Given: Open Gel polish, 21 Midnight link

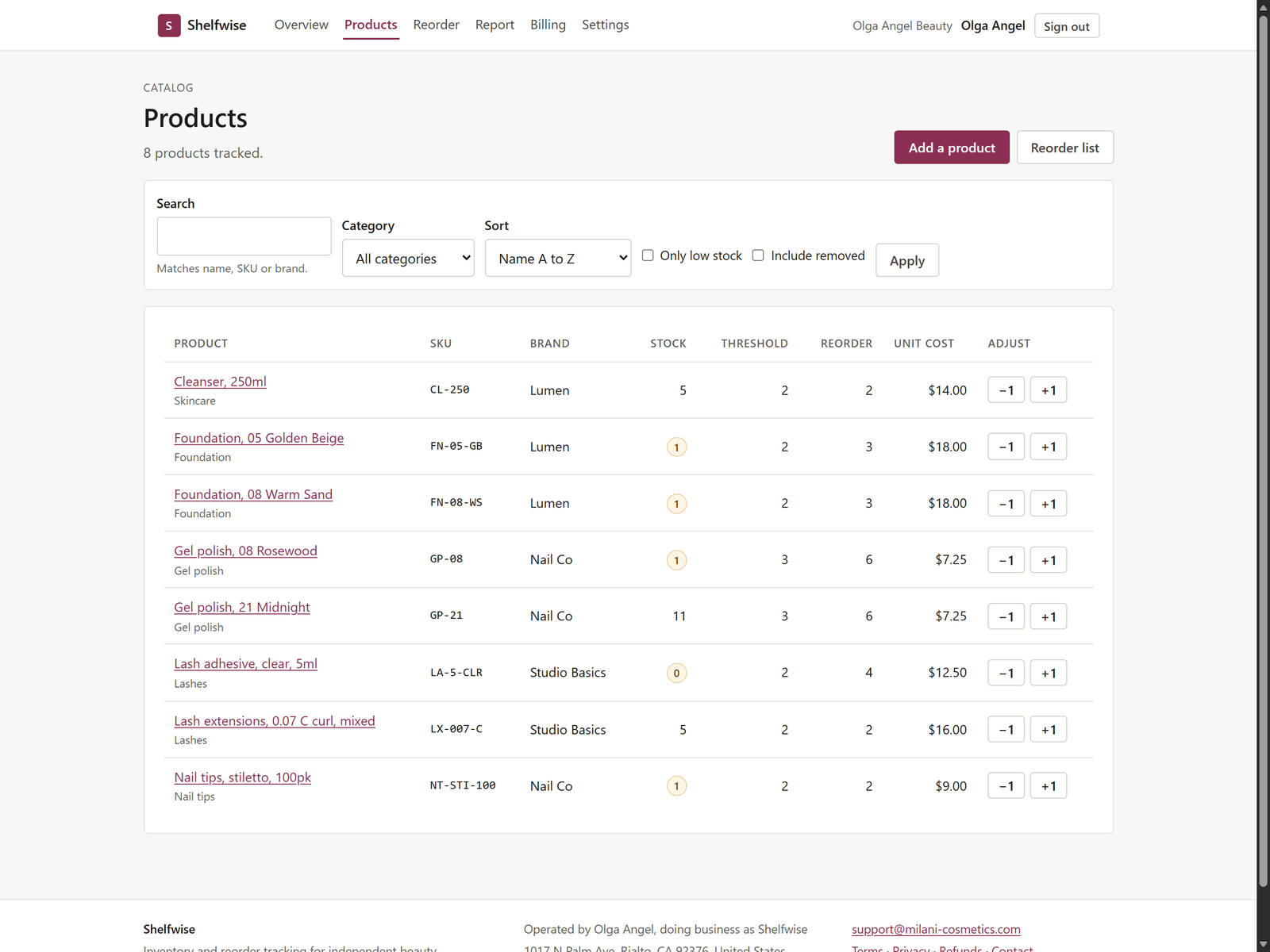Looking at the screenshot, I should point(242,607).
